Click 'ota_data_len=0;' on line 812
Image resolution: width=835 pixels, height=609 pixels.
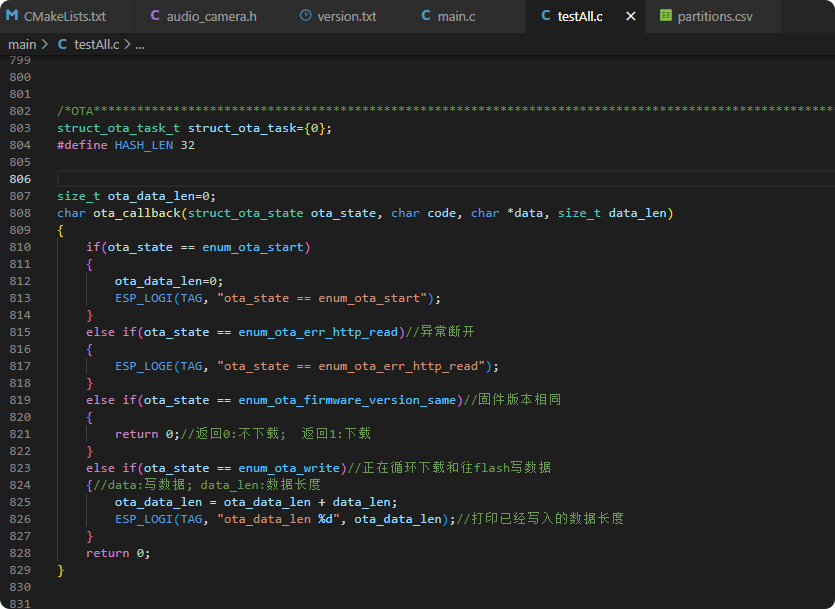coord(169,281)
